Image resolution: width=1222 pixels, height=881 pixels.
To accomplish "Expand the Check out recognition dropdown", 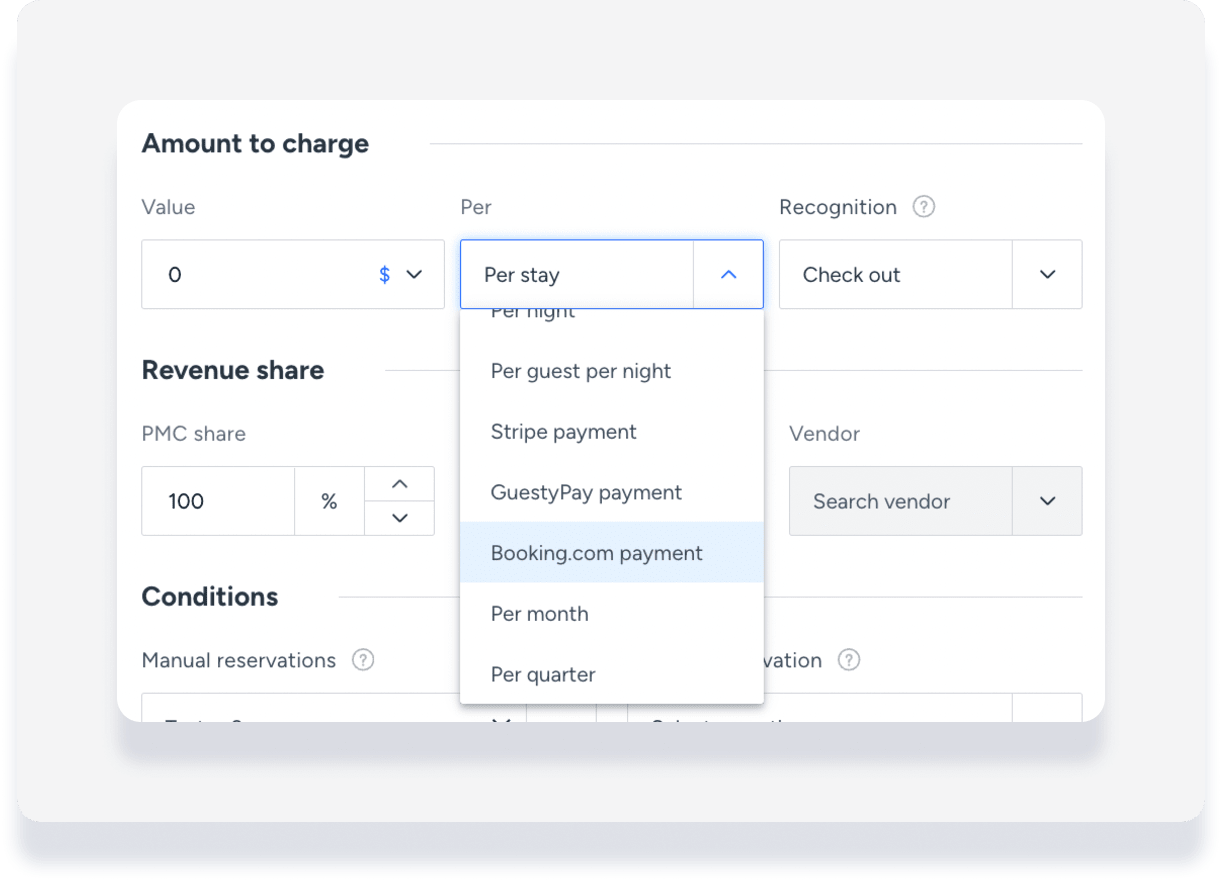I will 1047,274.
